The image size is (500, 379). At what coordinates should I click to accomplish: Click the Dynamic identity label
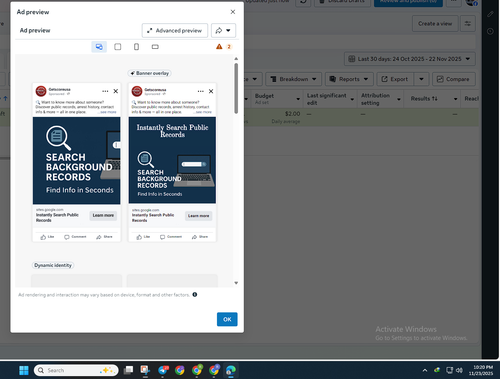(x=53, y=265)
